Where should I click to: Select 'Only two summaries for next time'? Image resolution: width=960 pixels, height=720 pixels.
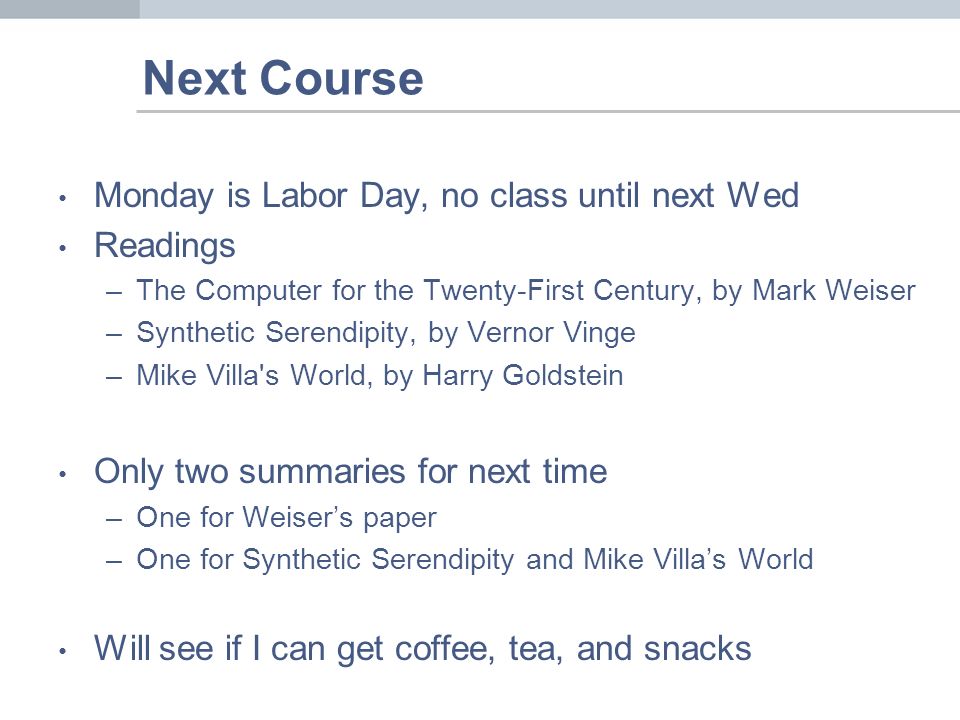[351, 471]
